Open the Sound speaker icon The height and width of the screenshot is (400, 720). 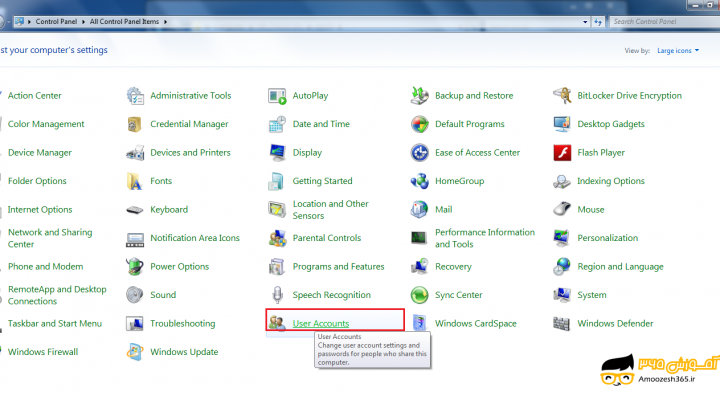tap(135, 295)
